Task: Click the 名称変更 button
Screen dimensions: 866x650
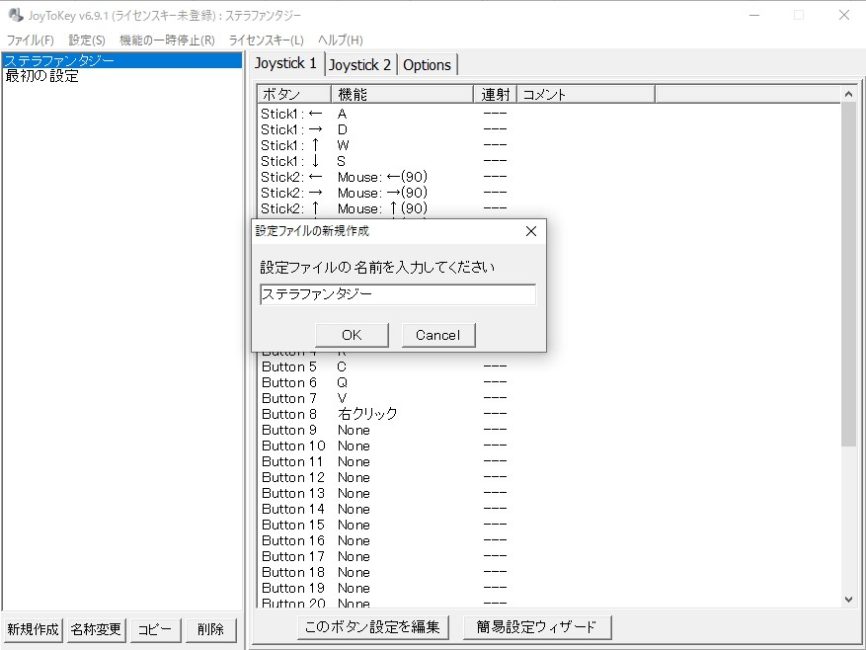Action: point(96,629)
